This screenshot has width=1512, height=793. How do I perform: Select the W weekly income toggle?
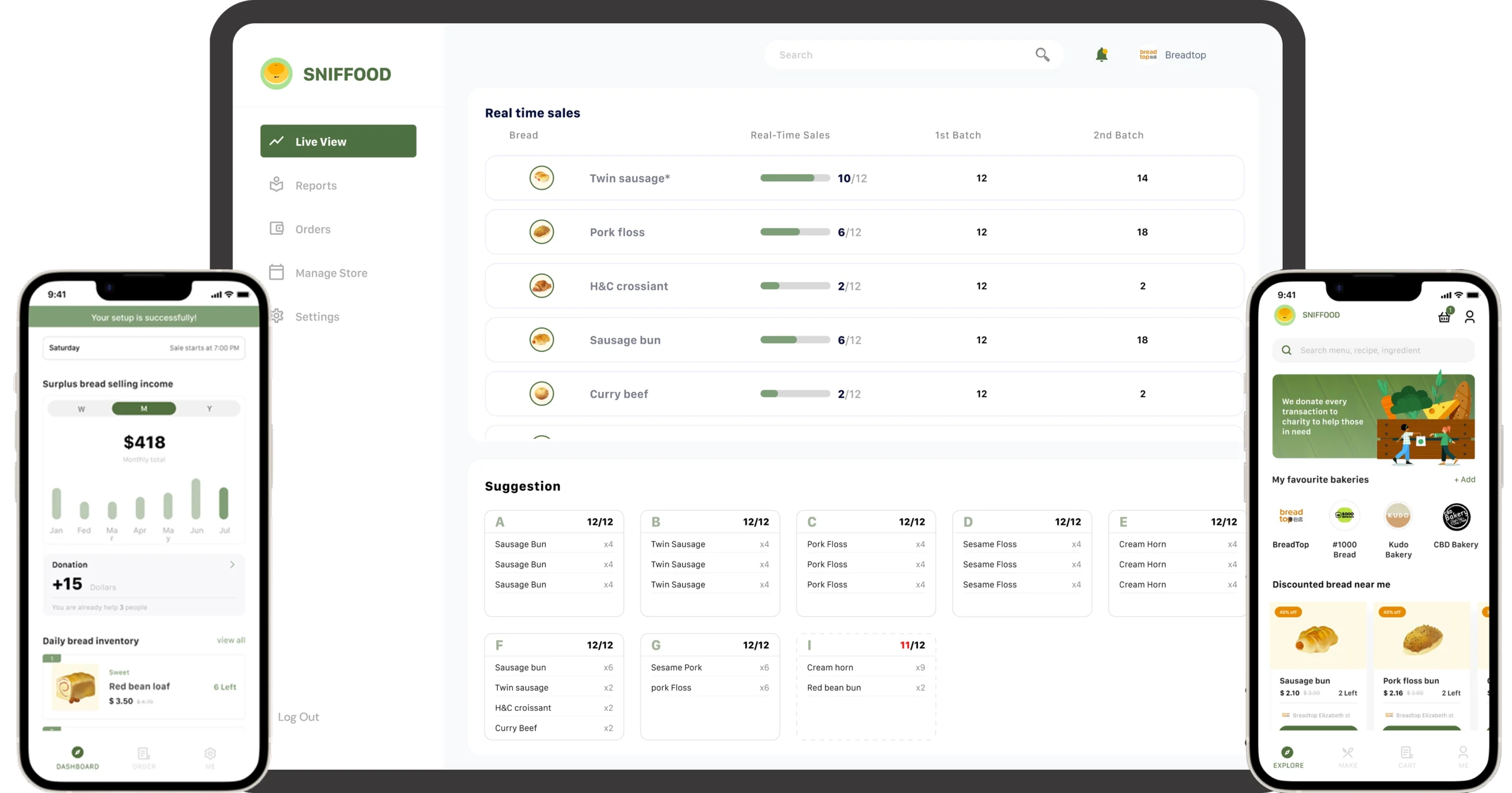point(82,409)
